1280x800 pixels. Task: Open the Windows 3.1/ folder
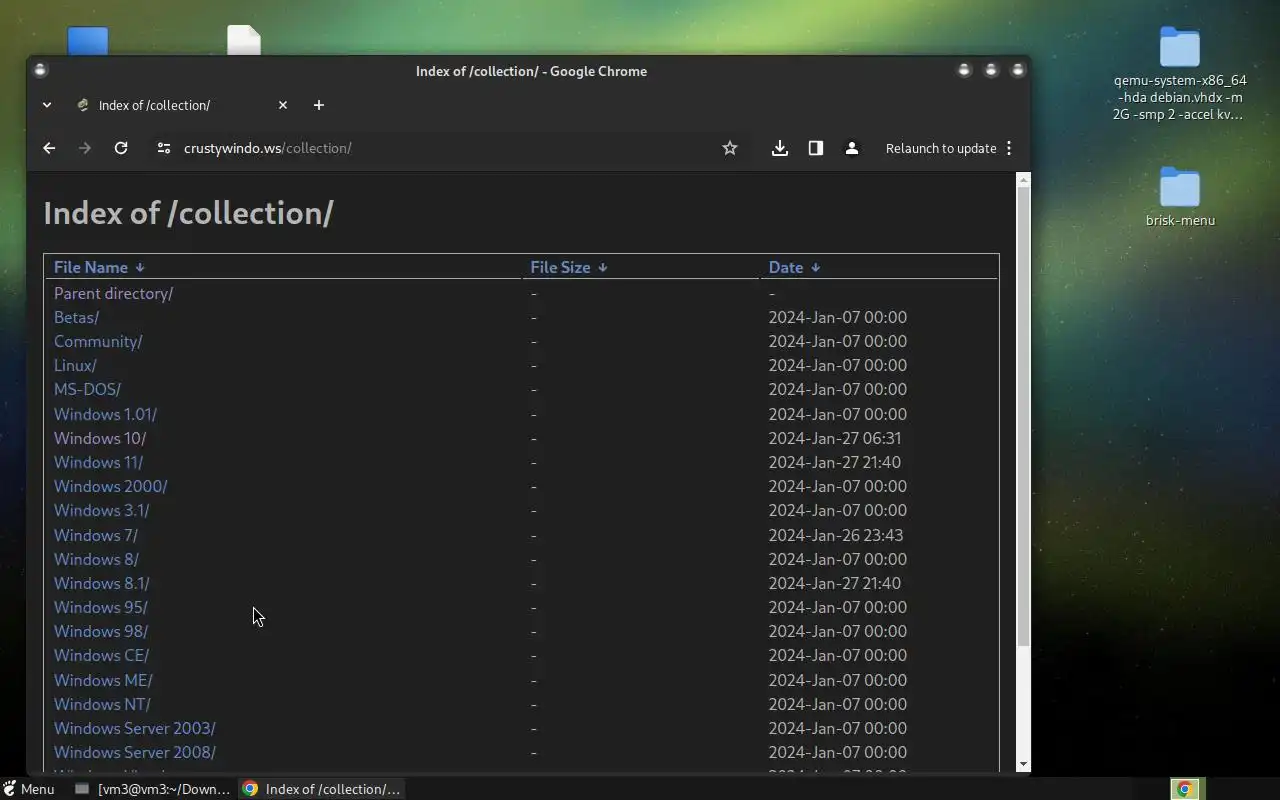pyautogui.click(x=101, y=510)
